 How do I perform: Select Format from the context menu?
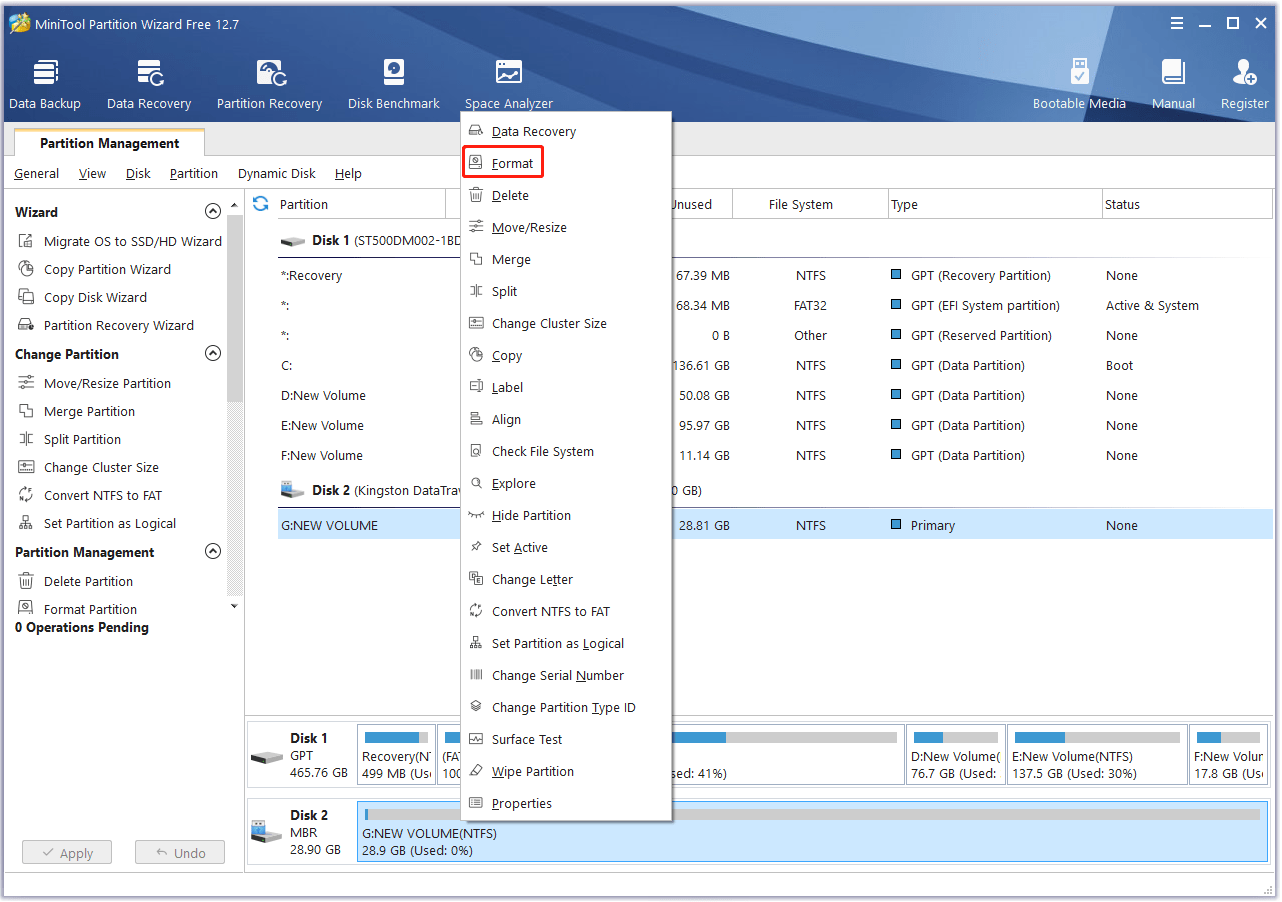point(508,162)
